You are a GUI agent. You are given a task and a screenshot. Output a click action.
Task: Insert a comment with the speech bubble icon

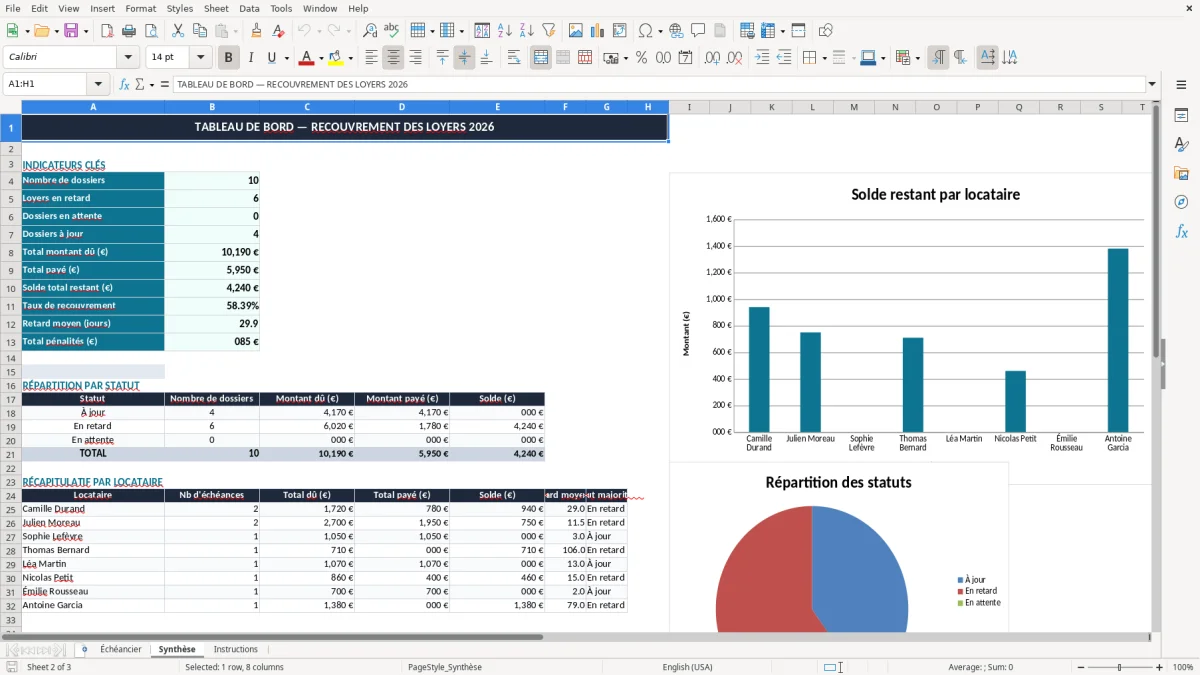click(698, 31)
